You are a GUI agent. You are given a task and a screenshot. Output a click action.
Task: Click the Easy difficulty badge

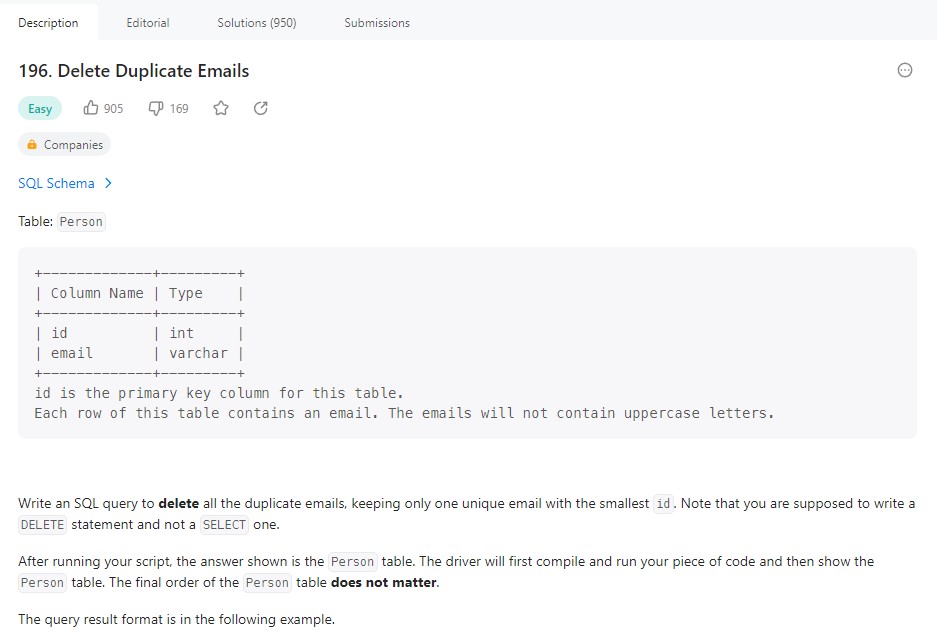[x=40, y=108]
